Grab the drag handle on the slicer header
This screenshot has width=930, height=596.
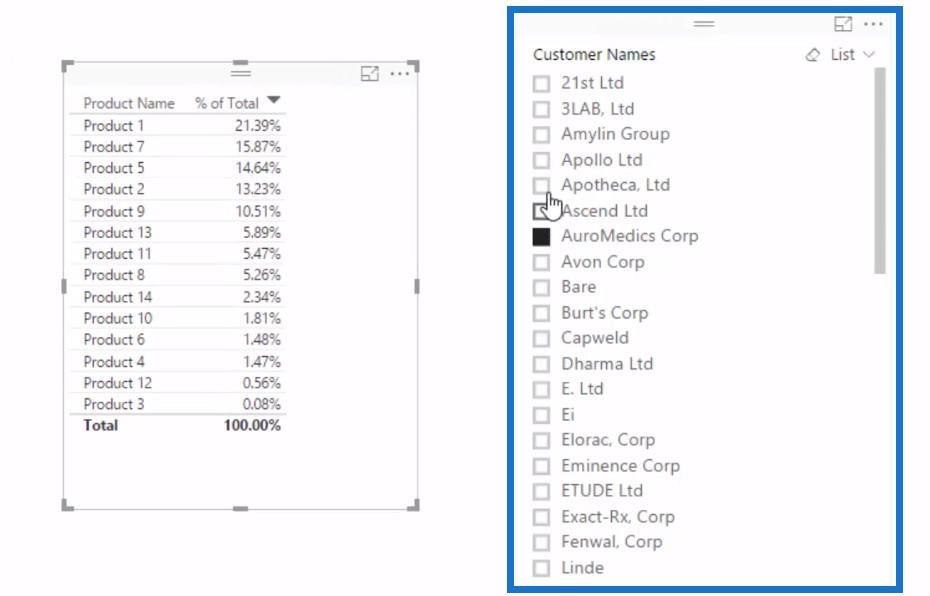point(703,24)
